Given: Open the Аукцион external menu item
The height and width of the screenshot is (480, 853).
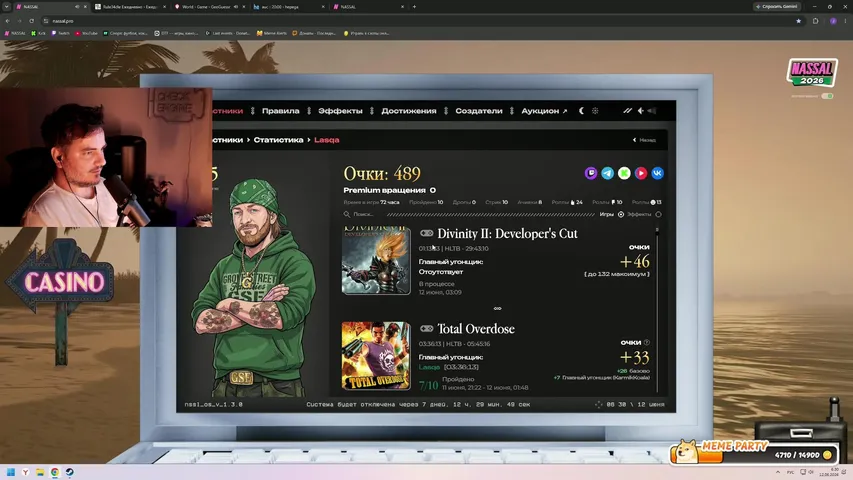Looking at the screenshot, I should tap(544, 110).
